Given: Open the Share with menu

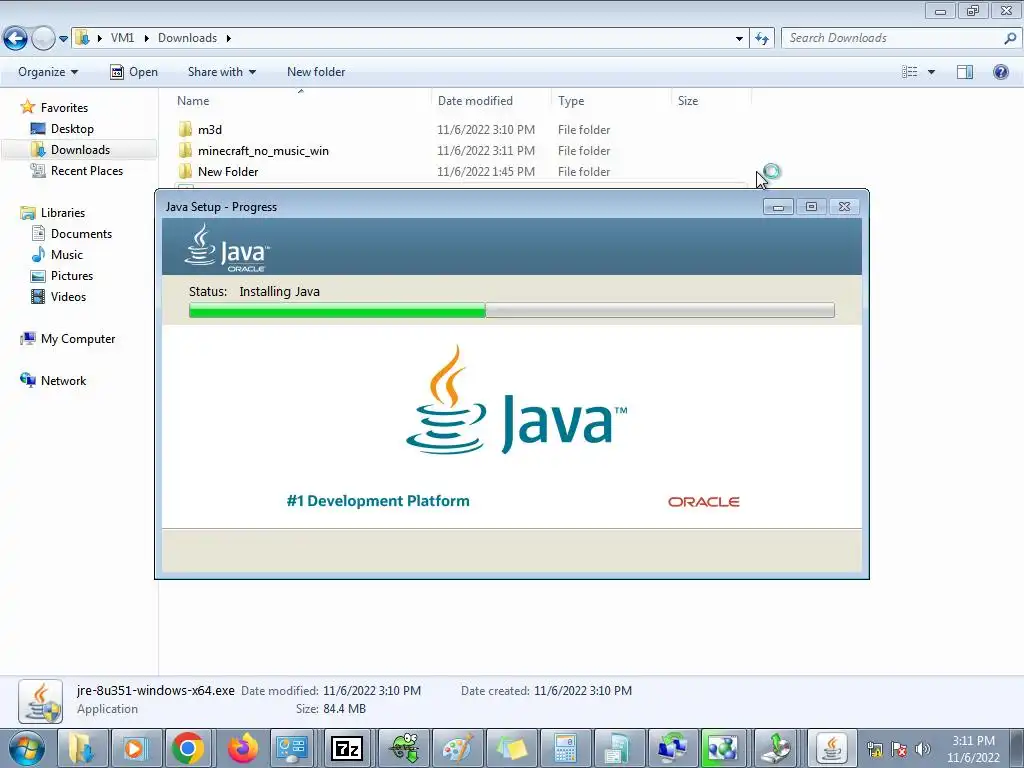Looking at the screenshot, I should click(221, 72).
